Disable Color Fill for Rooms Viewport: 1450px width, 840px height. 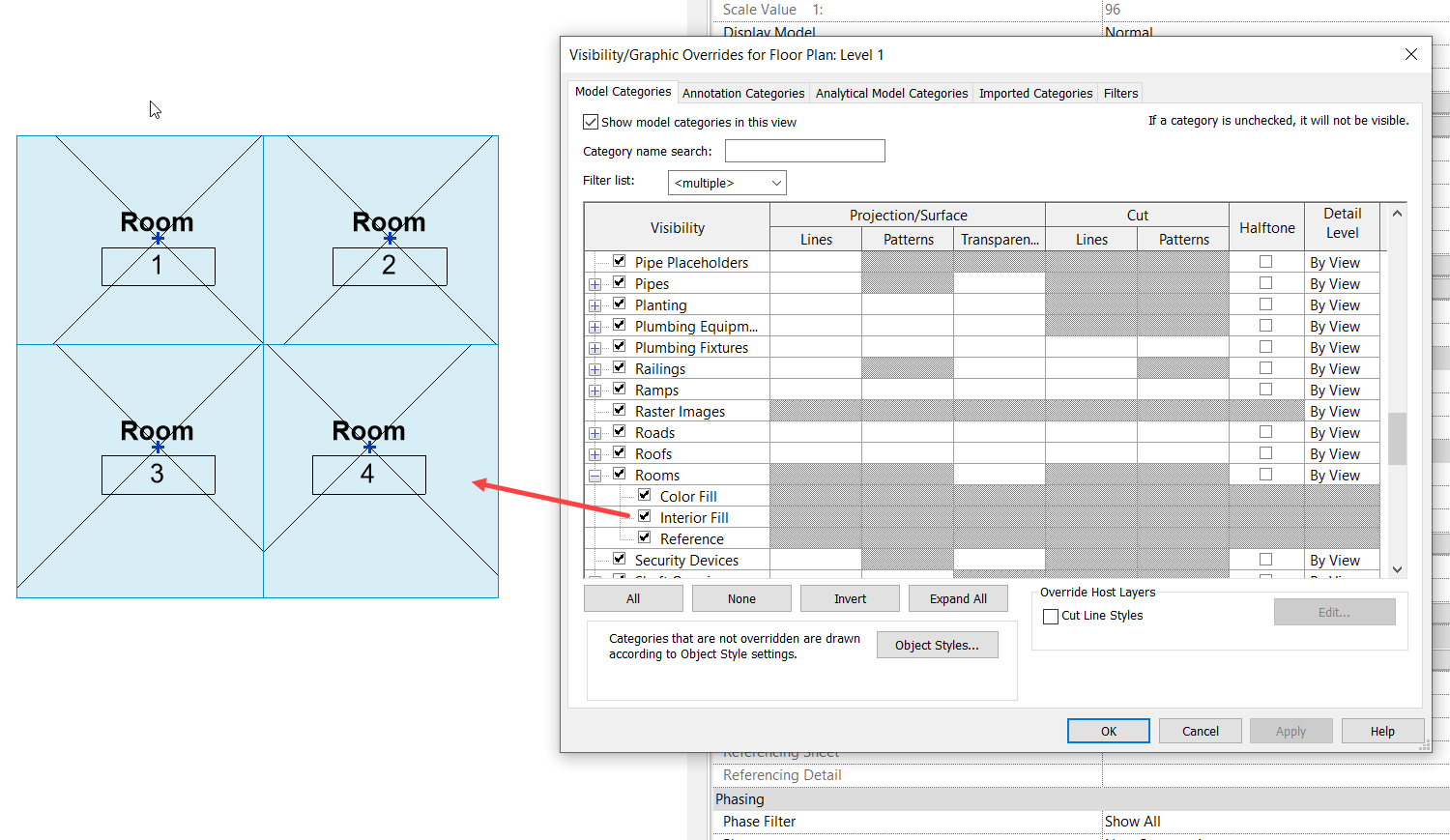(x=644, y=494)
